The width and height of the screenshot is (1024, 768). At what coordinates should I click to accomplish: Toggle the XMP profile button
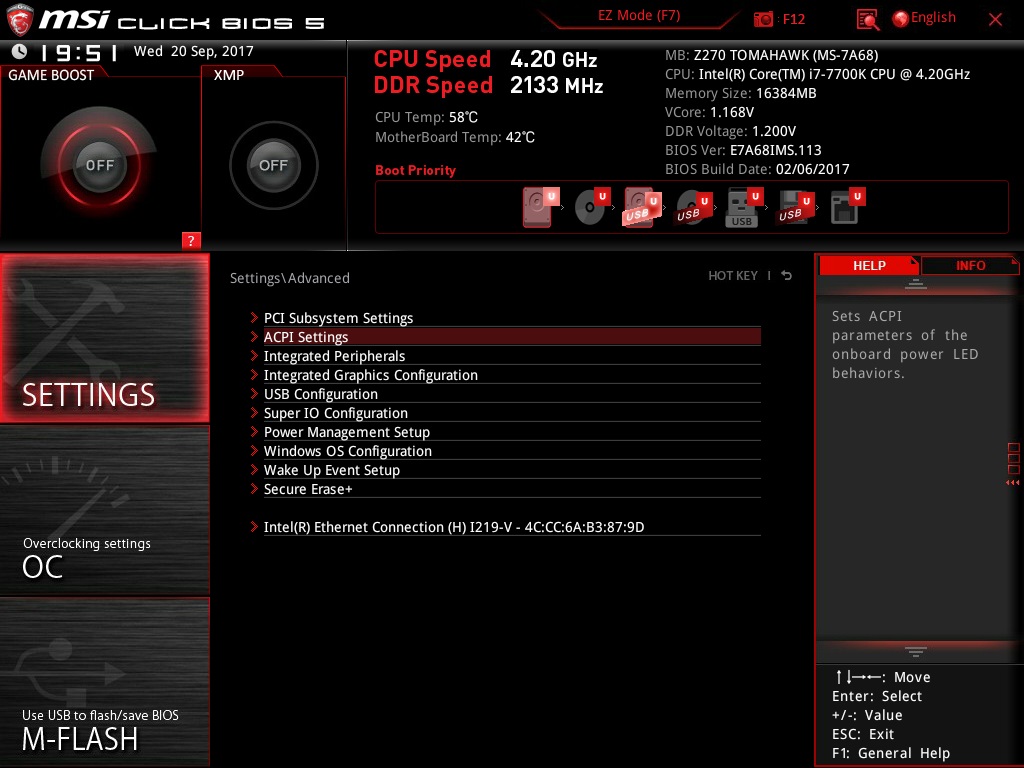[x=273, y=165]
